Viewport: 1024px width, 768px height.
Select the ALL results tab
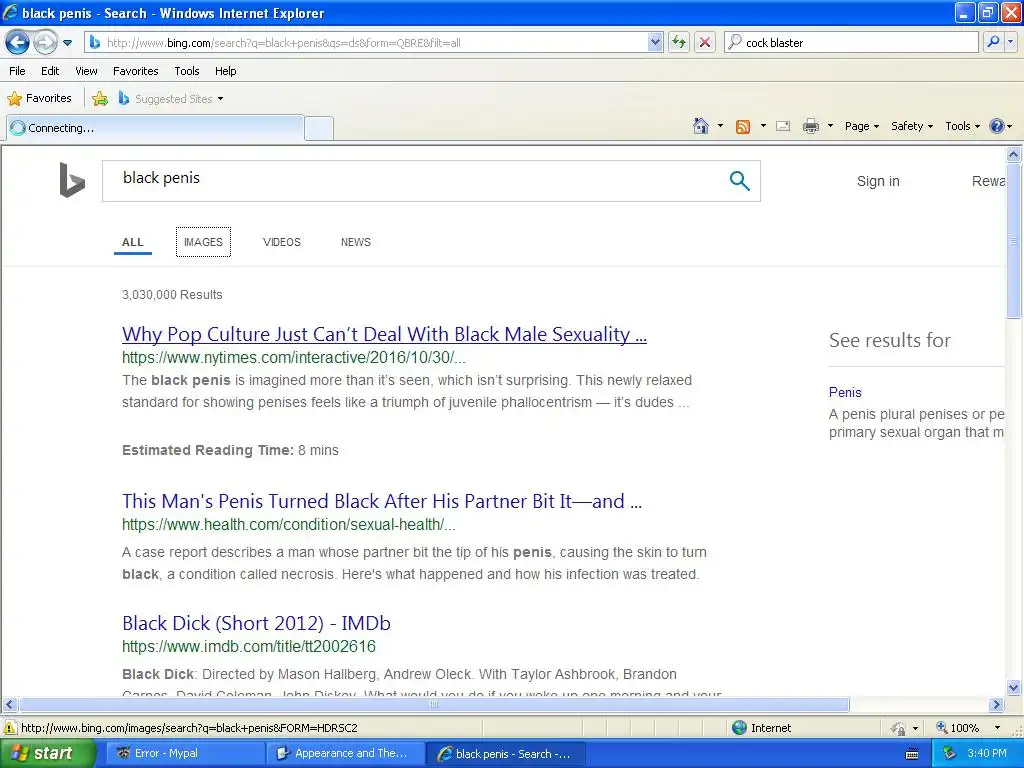point(133,242)
